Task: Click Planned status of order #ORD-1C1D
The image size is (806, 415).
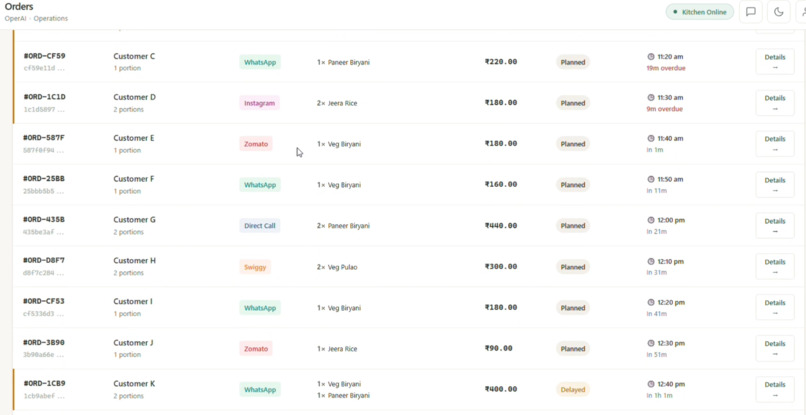Action: 573,103
